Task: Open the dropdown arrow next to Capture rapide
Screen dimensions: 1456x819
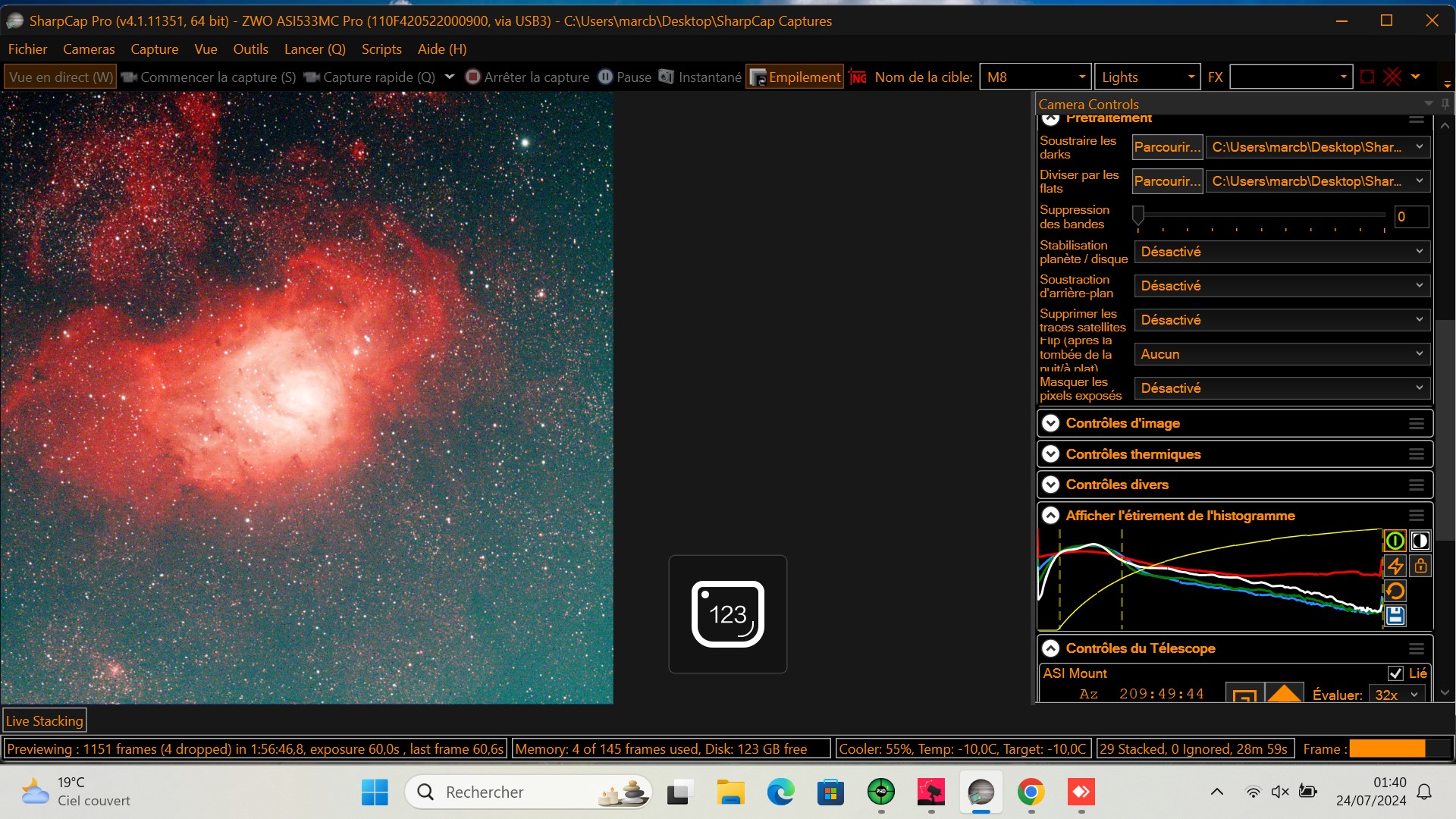Action: pos(450,77)
